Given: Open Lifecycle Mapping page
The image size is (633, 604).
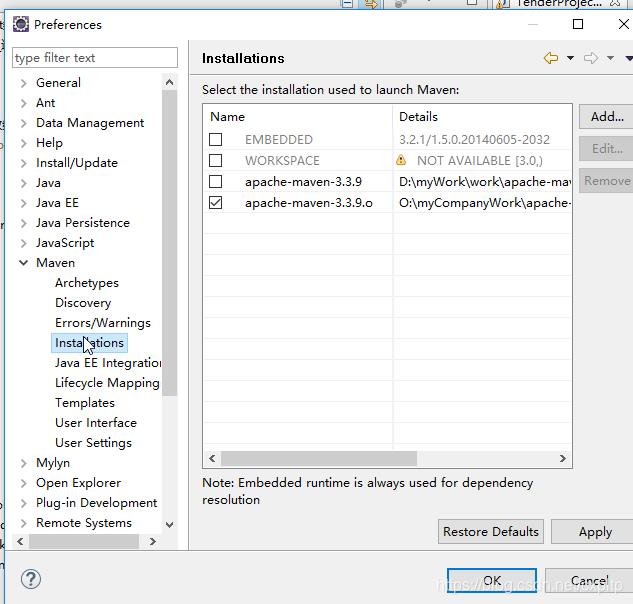Looking at the screenshot, I should click(107, 383).
